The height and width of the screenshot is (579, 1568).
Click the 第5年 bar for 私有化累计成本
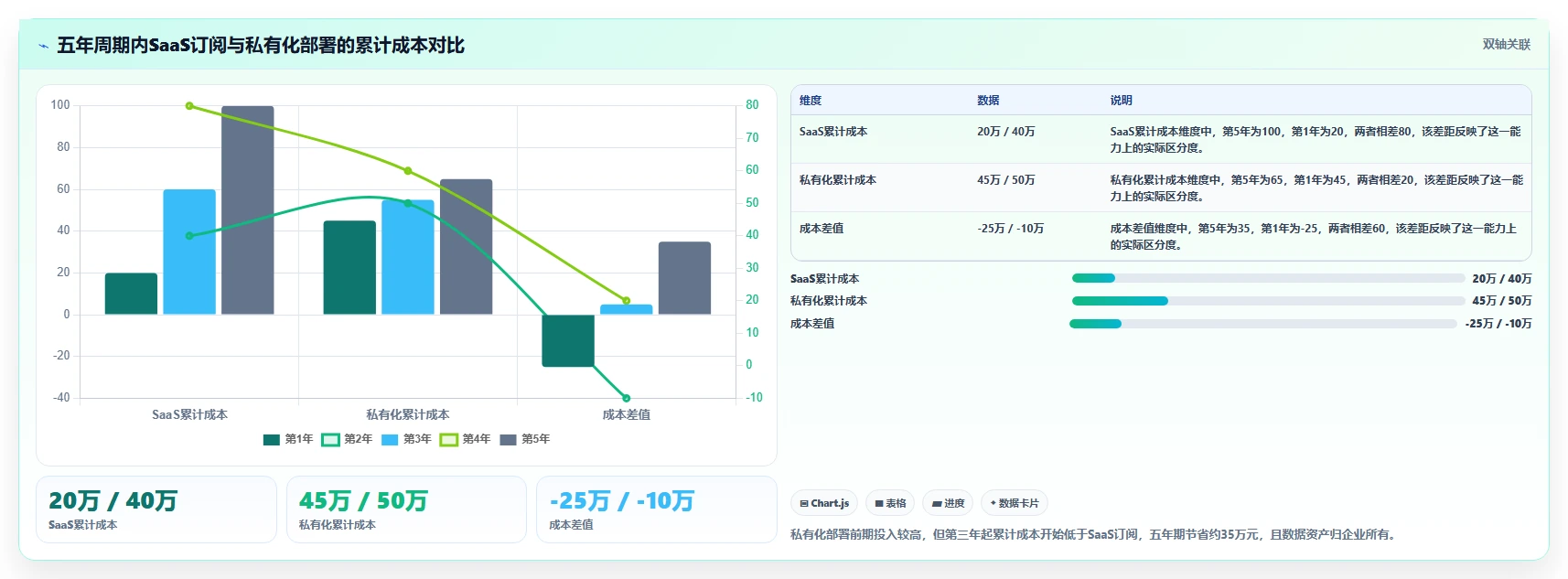tap(467, 247)
